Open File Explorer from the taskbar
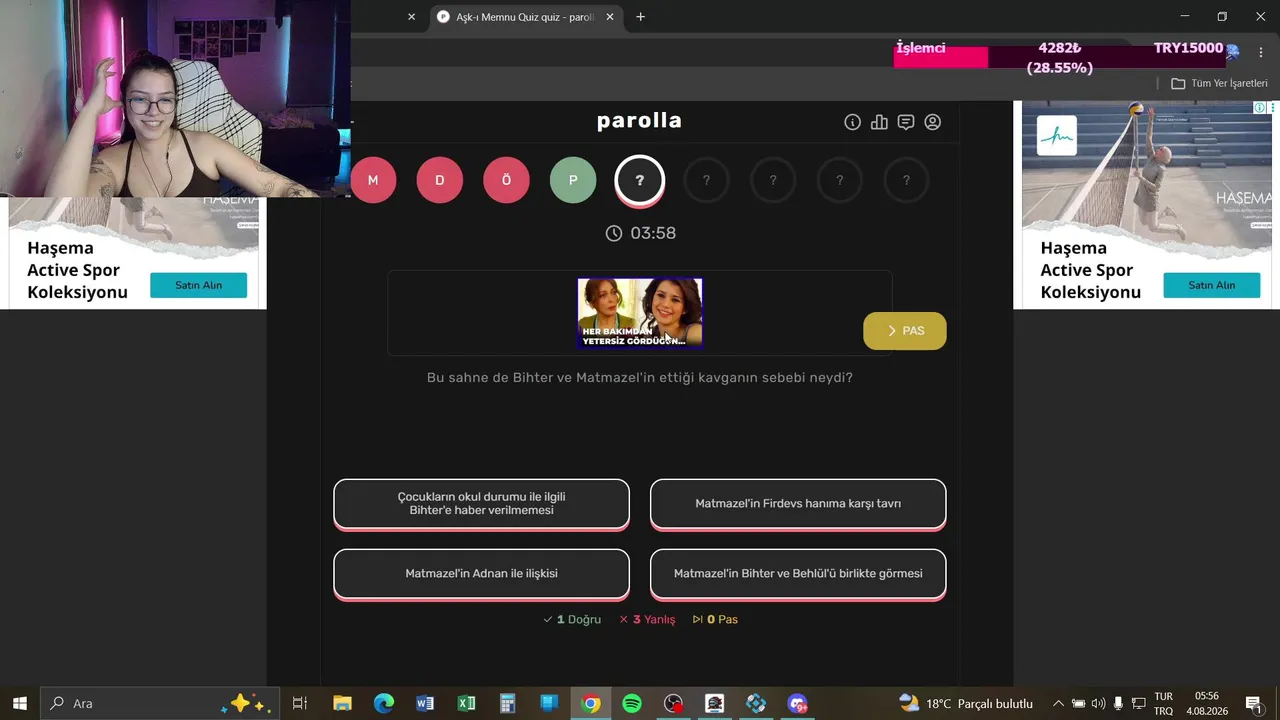The image size is (1280, 720). click(342, 703)
